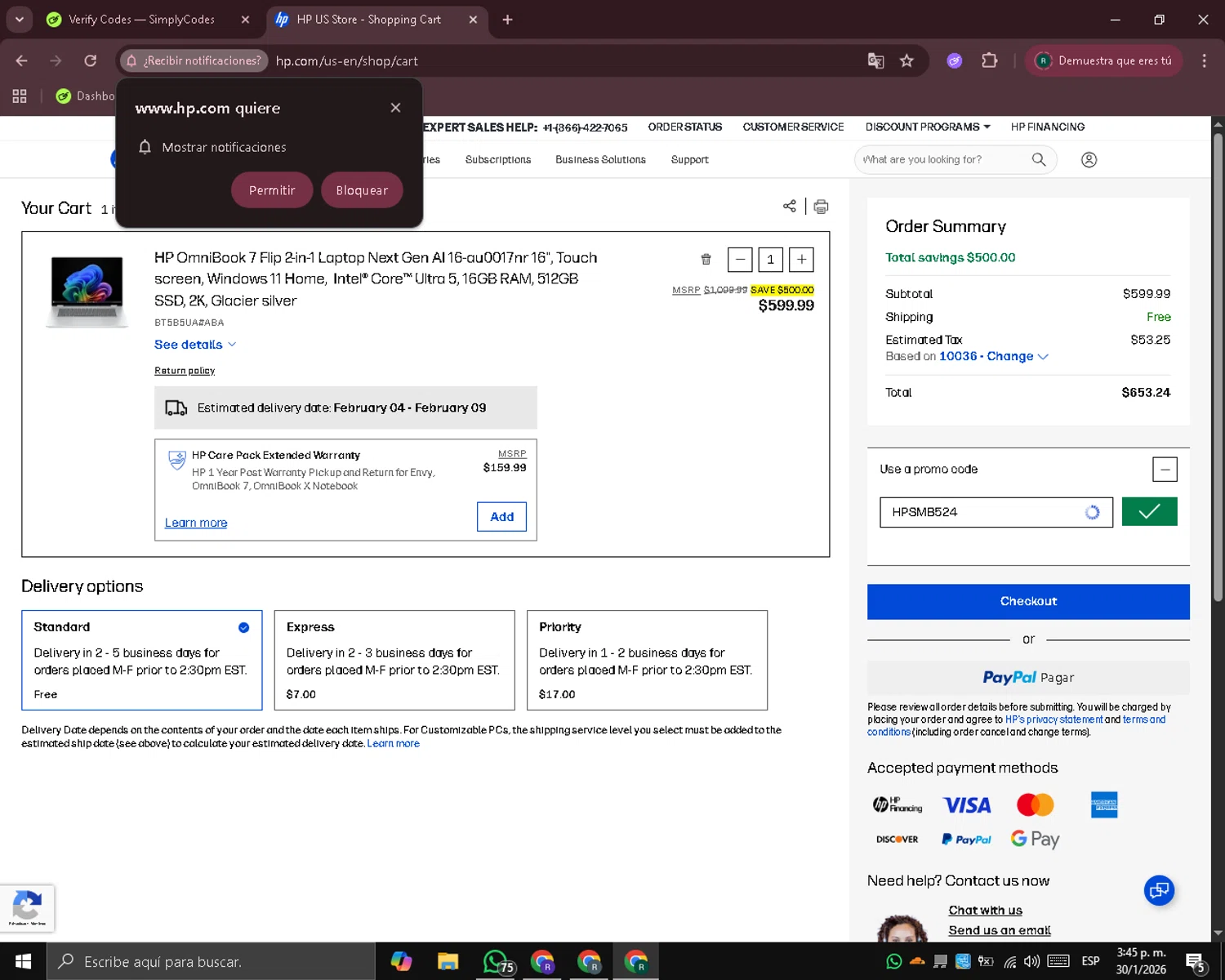The image size is (1225, 980).
Task: Open the Support menu
Action: (690, 160)
